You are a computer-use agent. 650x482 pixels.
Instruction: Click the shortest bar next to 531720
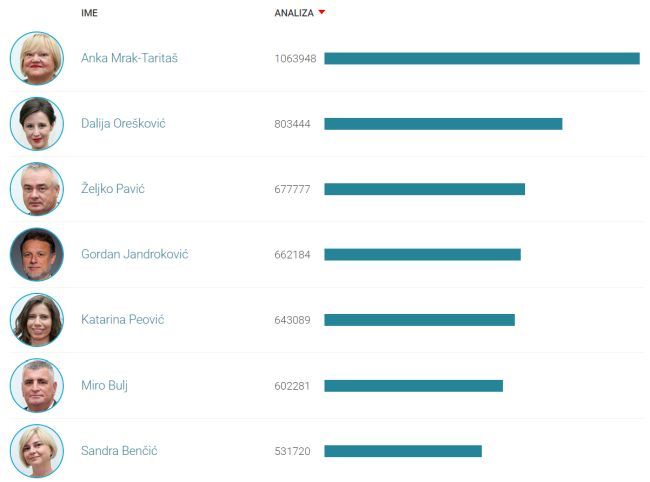click(402, 451)
